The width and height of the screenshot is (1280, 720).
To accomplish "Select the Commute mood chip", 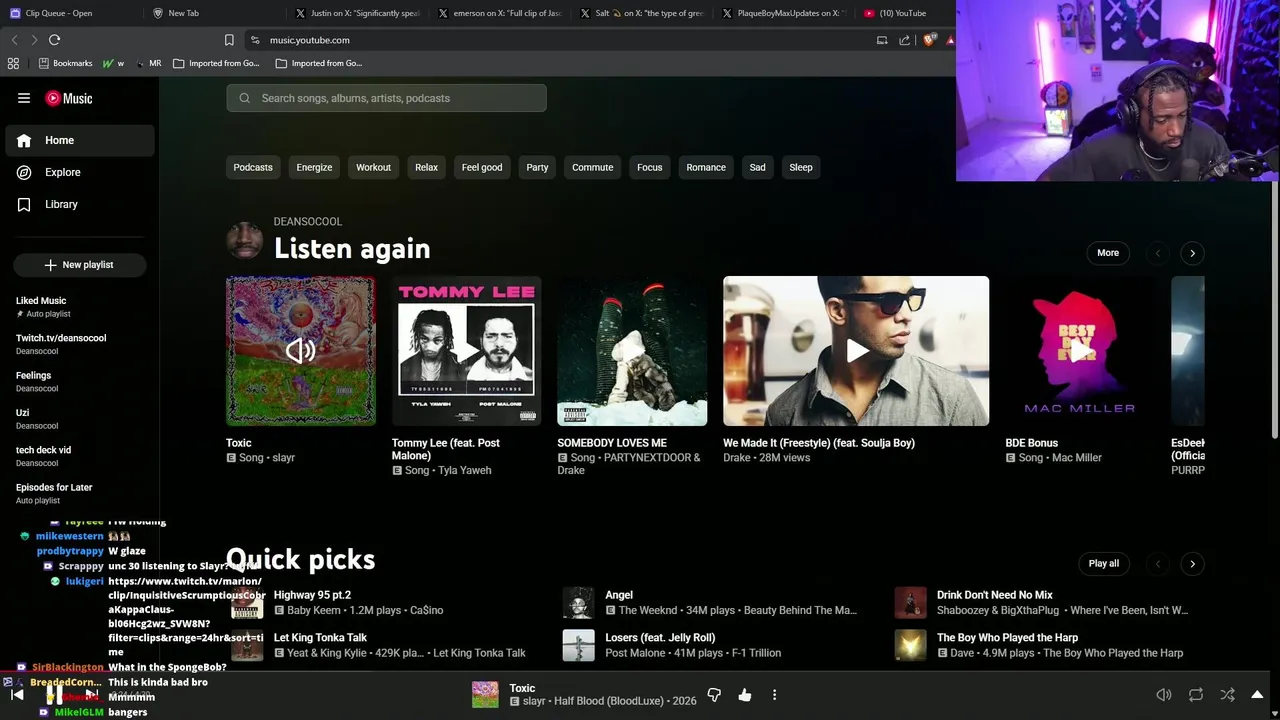I will 592,167.
